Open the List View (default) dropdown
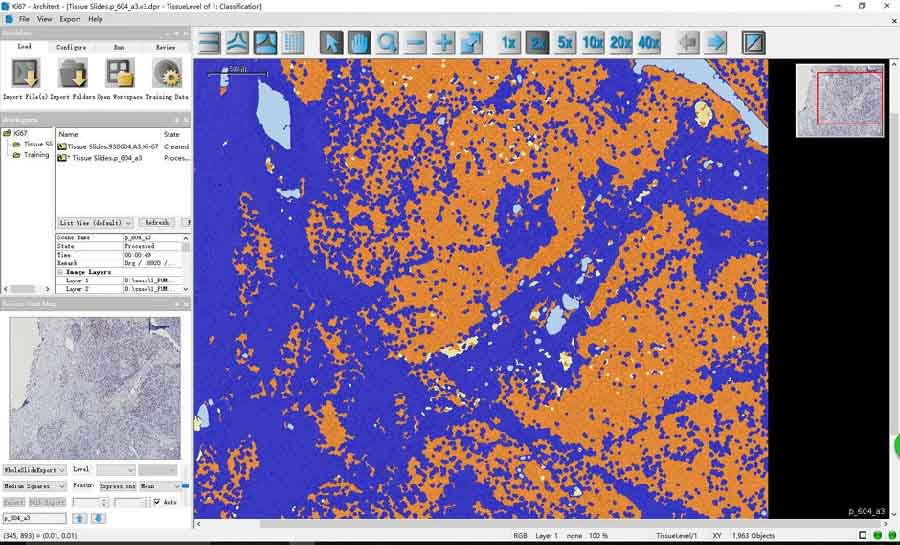 pyautogui.click(x=95, y=223)
